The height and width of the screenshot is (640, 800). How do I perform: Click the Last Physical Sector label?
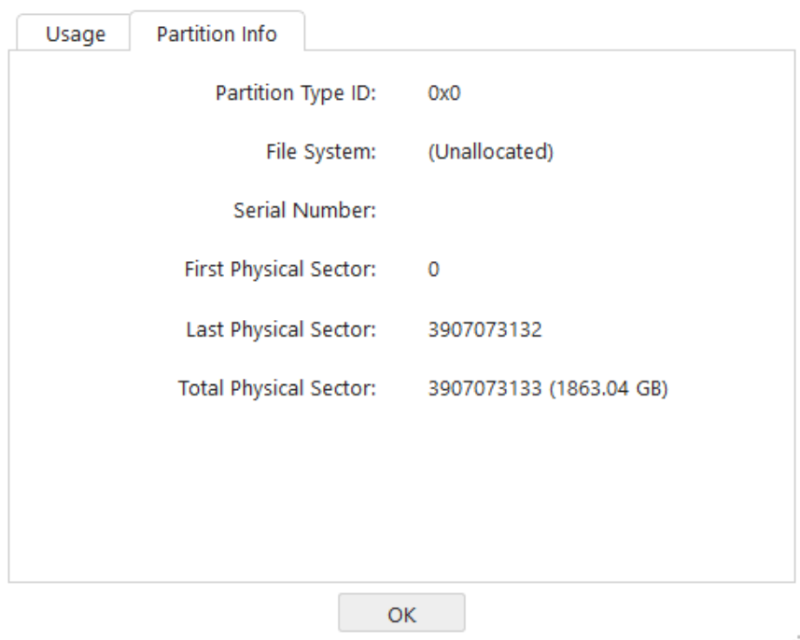[281, 329]
